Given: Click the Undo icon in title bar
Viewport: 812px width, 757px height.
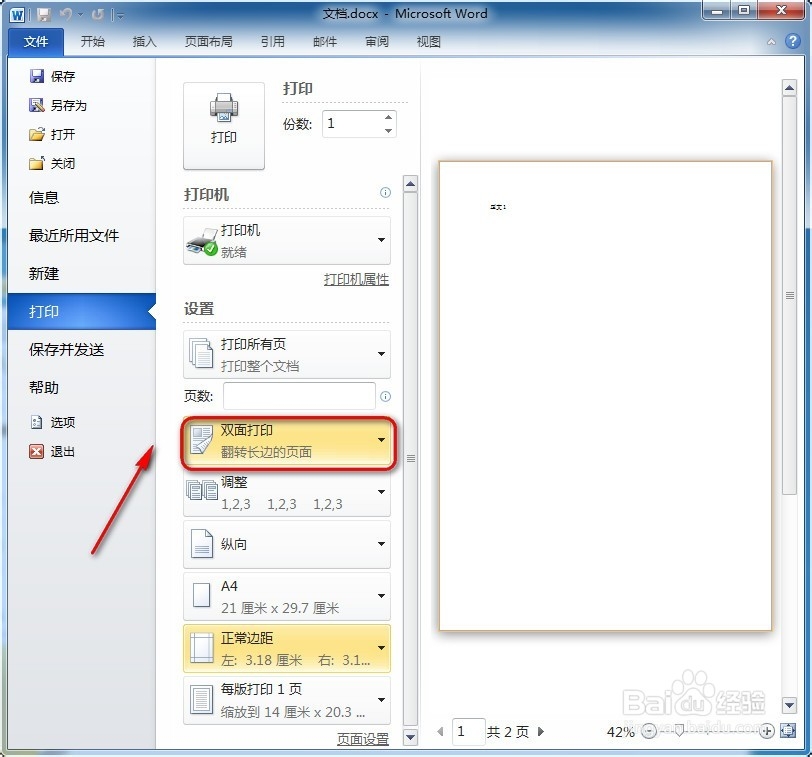Looking at the screenshot, I should click(66, 14).
